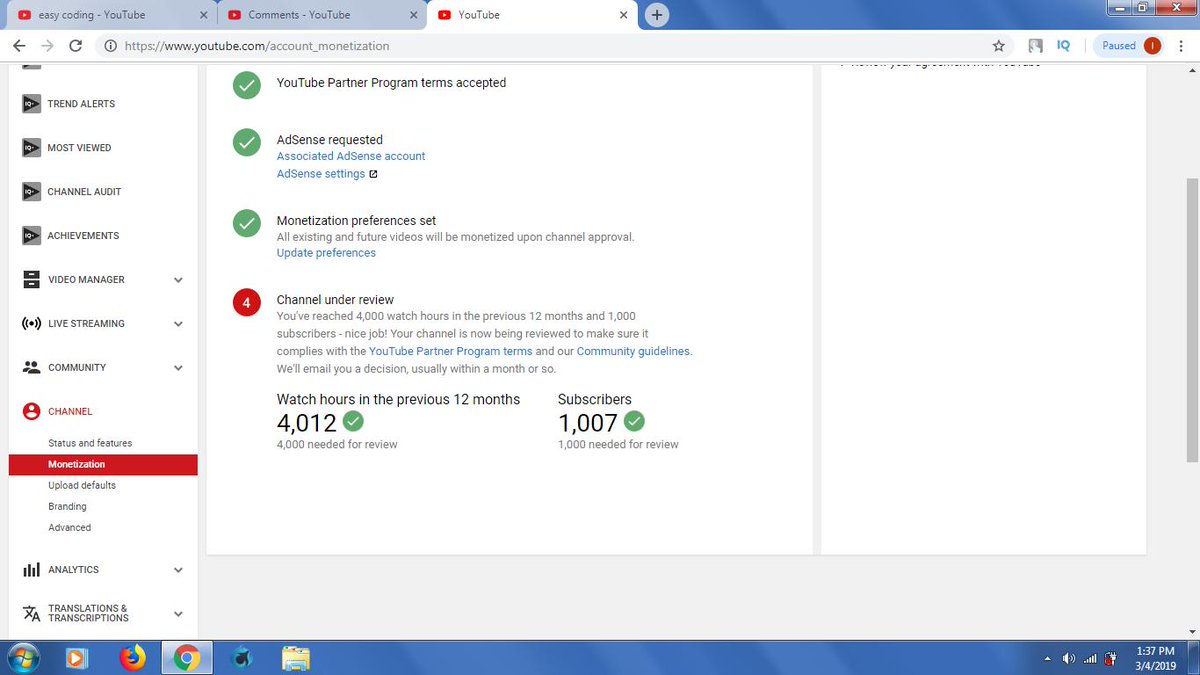The height and width of the screenshot is (675, 1200).
Task: Go forward to the next page
Action: point(47,46)
